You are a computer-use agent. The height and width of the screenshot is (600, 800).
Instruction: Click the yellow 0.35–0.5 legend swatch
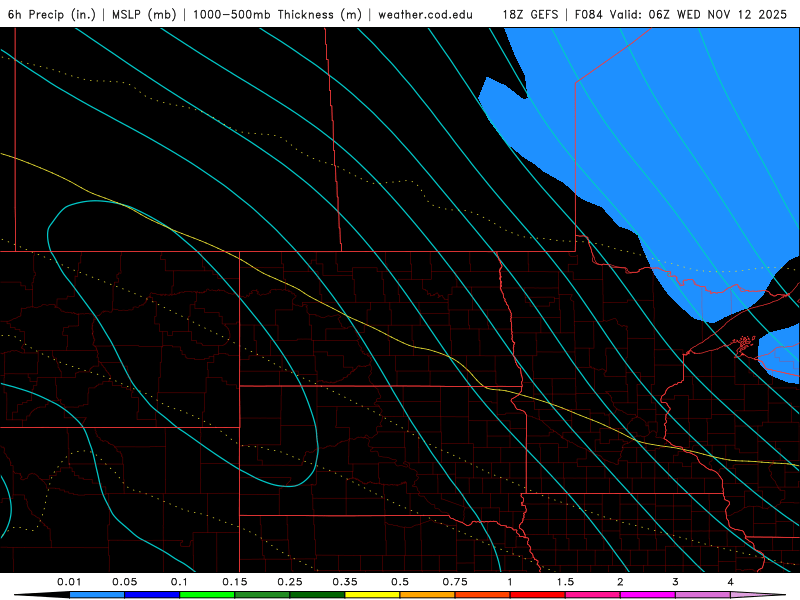click(372, 595)
